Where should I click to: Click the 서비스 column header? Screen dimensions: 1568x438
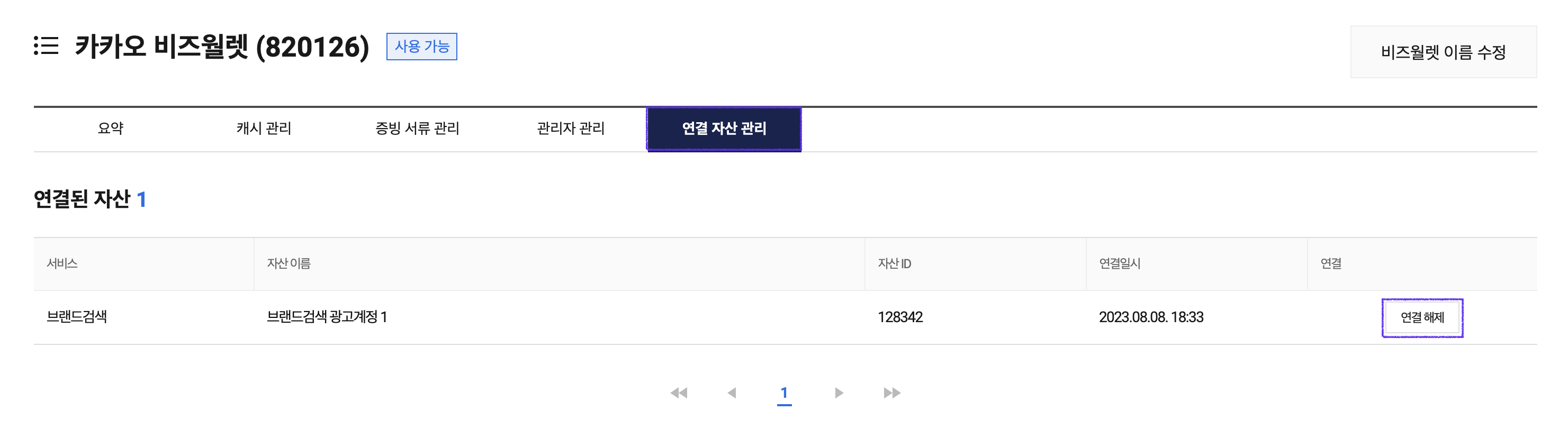pos(62,263)
